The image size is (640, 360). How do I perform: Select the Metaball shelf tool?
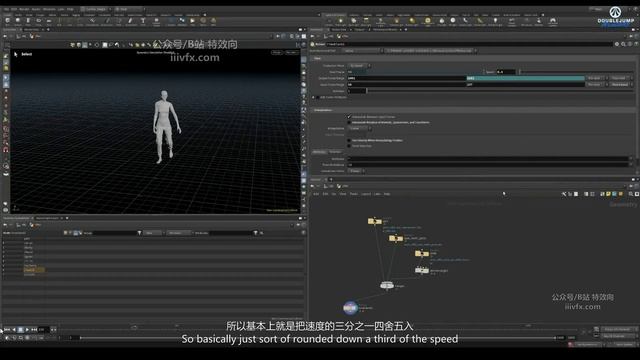[182, 21]
